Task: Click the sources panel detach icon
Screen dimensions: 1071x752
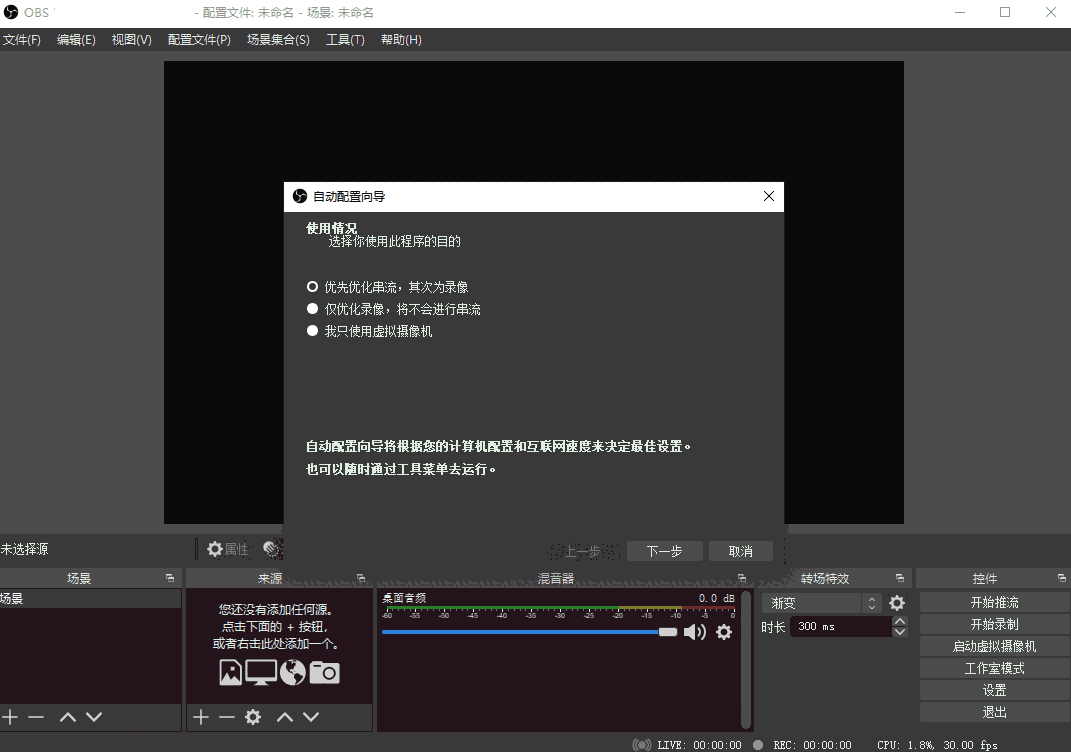Action: [361, 577]
